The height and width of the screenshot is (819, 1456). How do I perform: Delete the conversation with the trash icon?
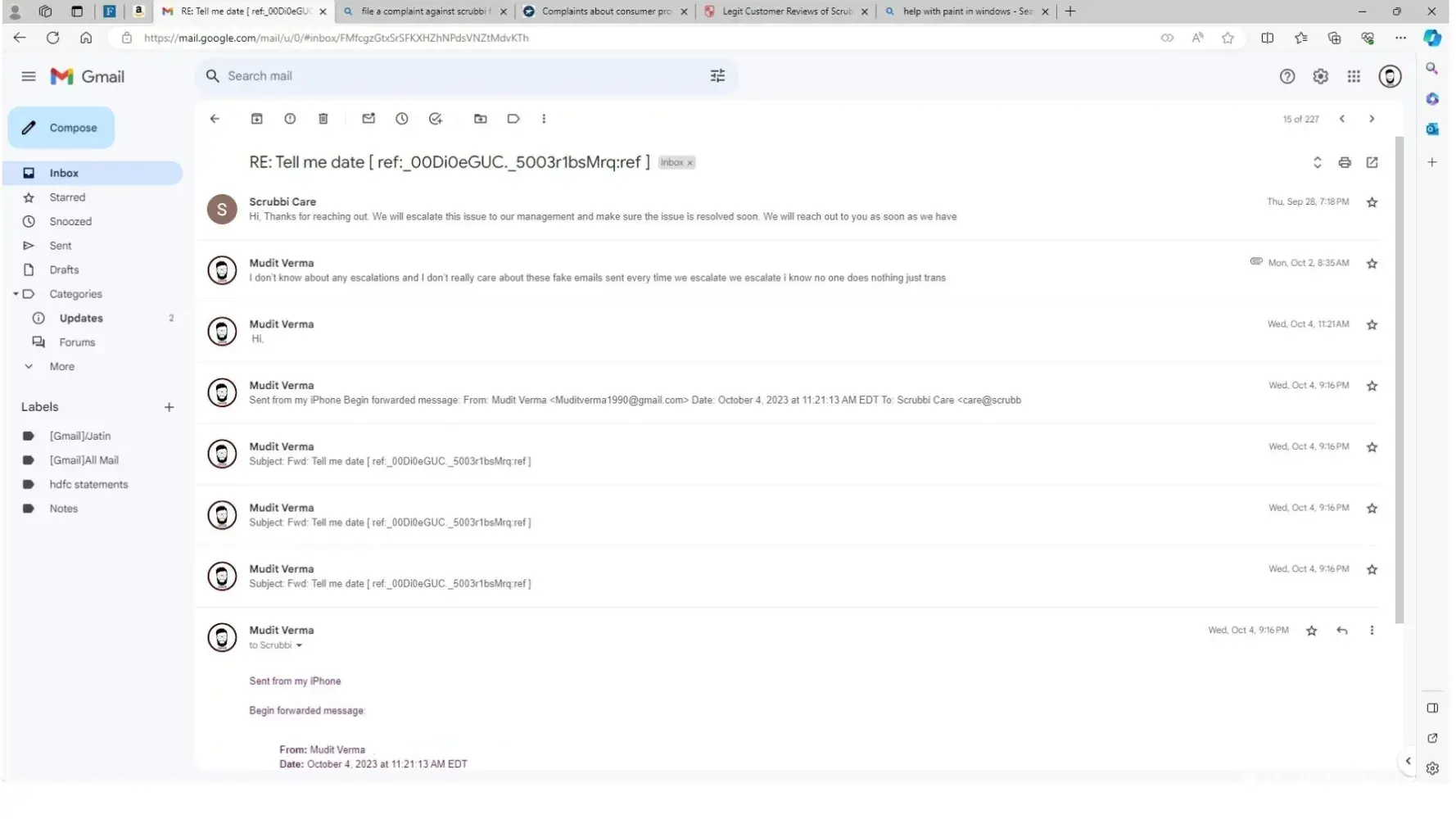323,119
